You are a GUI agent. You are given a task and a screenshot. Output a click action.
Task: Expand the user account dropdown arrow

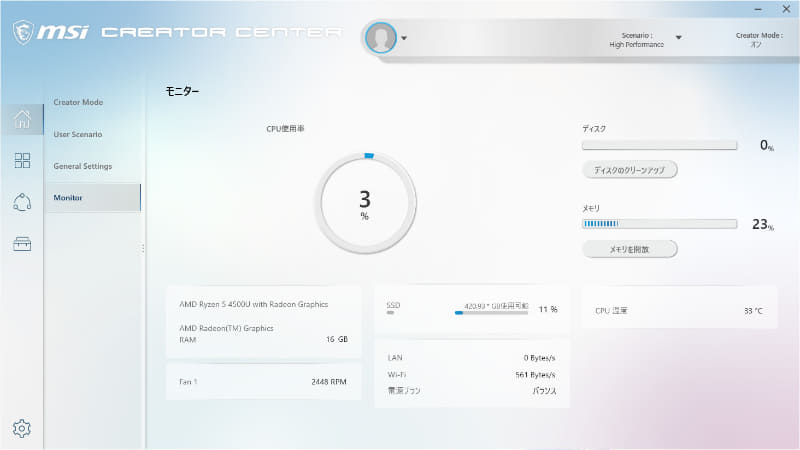pyautogui.click(x=404, y=38)
